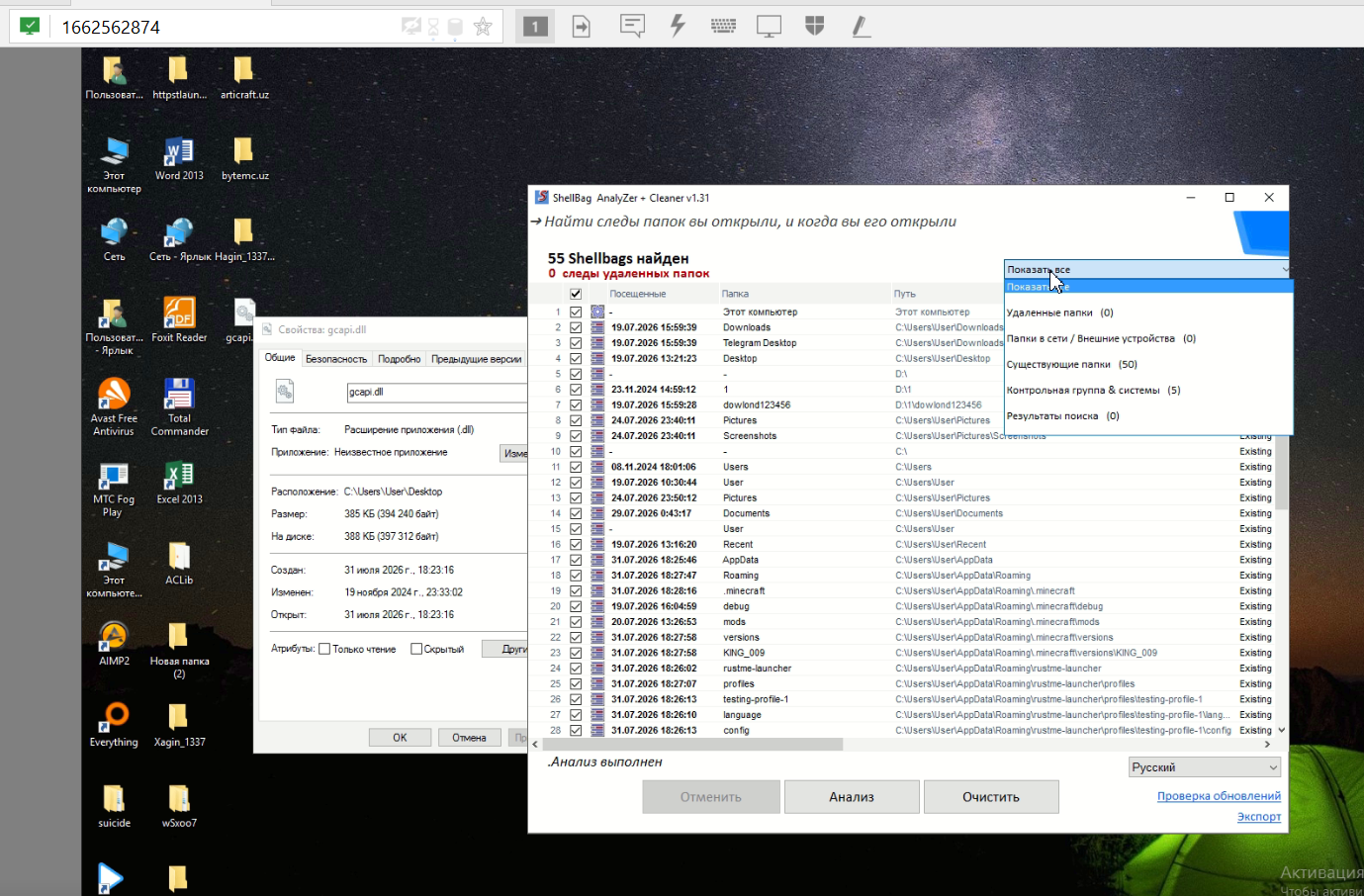Image resolution: width=1364 pixels, height=896 pixels.
Task: Click OK in gcapi.dll properties
Action: (x=400, y=738)
